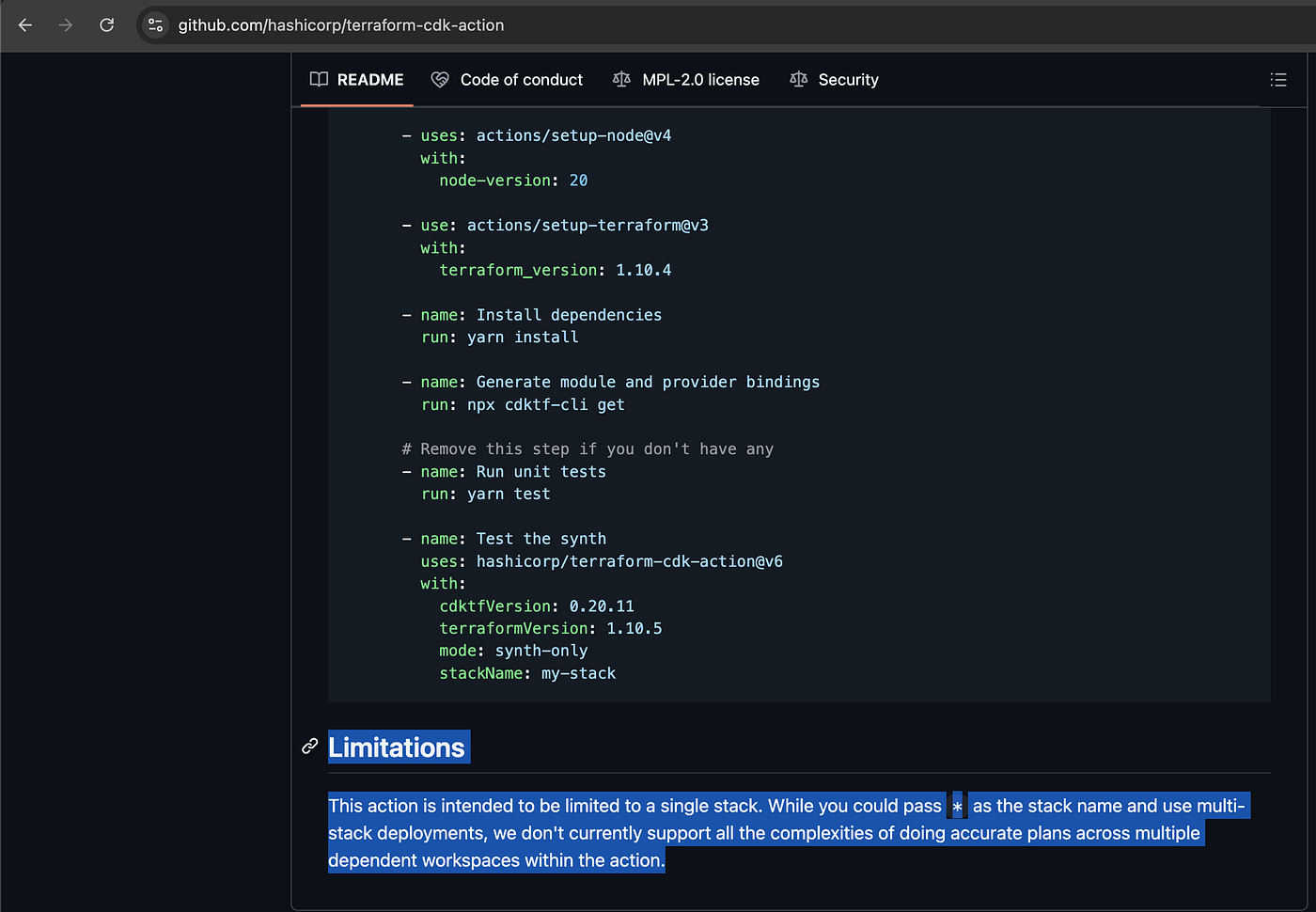Image resolution: width=1316 pixels, height=912 pixels.
Task: Click the 'name: Run unit tests' line
Action: [504, 472]
